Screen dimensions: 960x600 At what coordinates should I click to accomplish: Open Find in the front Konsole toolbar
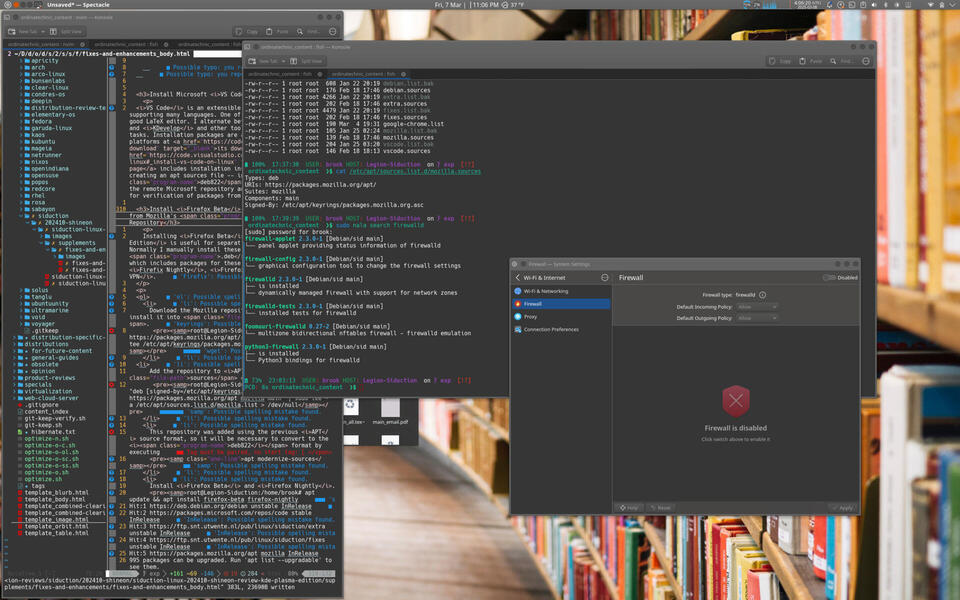point(841,61)
